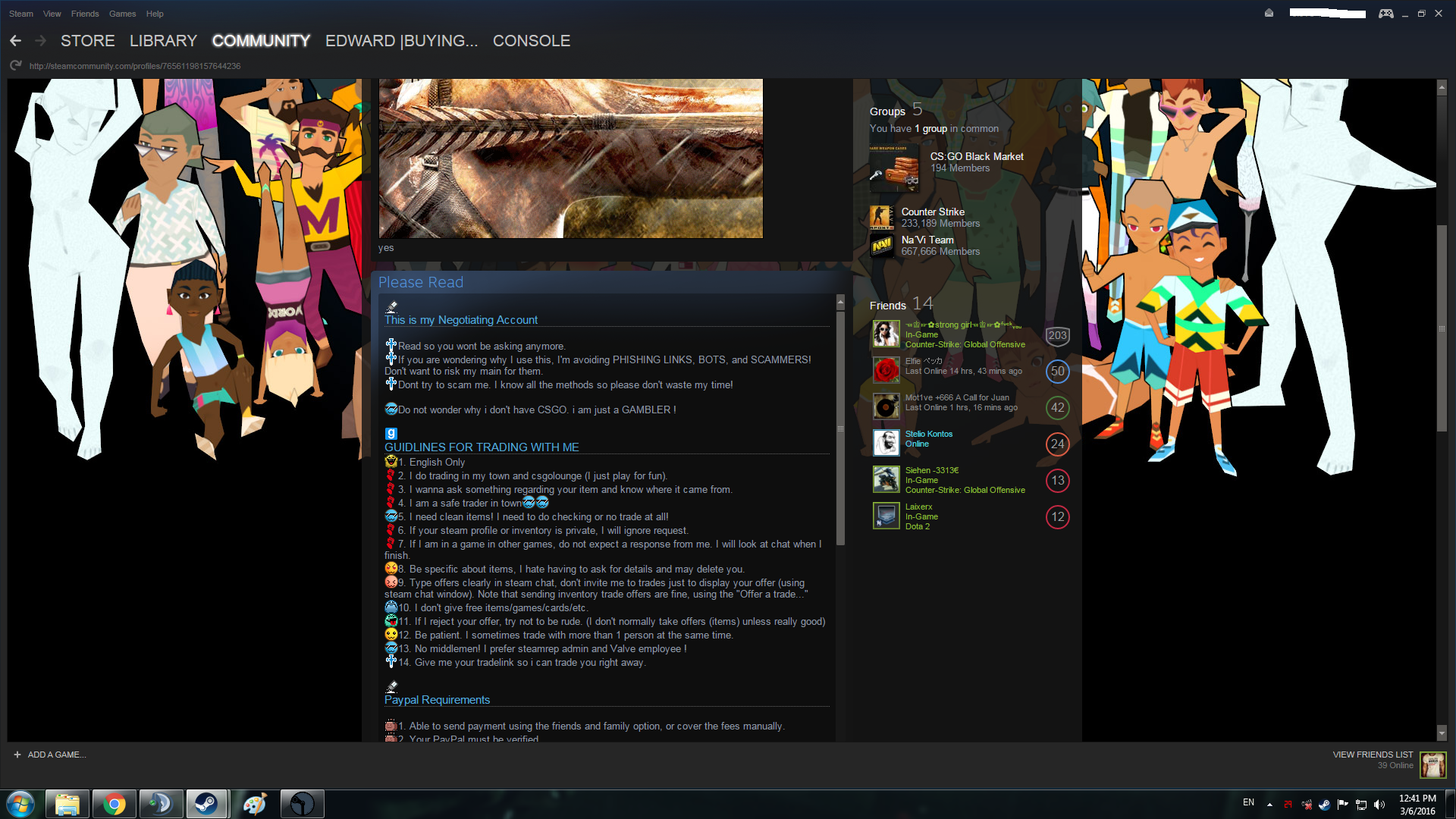
Task: Switch to the LIBRARY tab
Action: point(163,41)
